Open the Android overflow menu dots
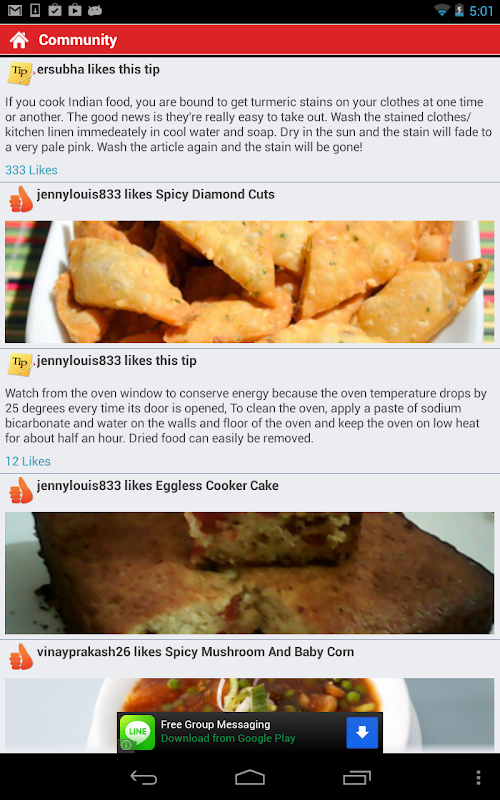The height and width of the screenshot is (800, 500). click(478, 777)
